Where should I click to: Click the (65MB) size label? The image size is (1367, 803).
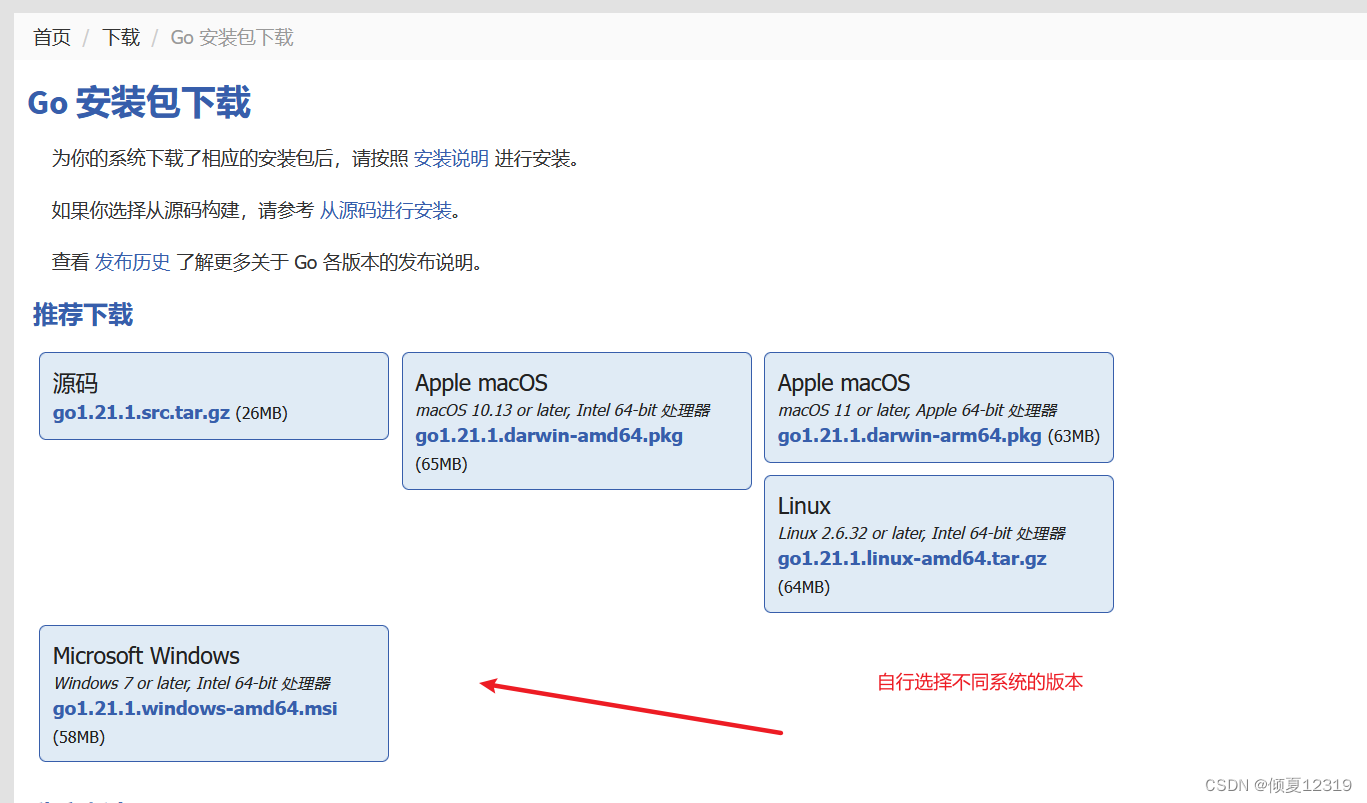point(441,464)
